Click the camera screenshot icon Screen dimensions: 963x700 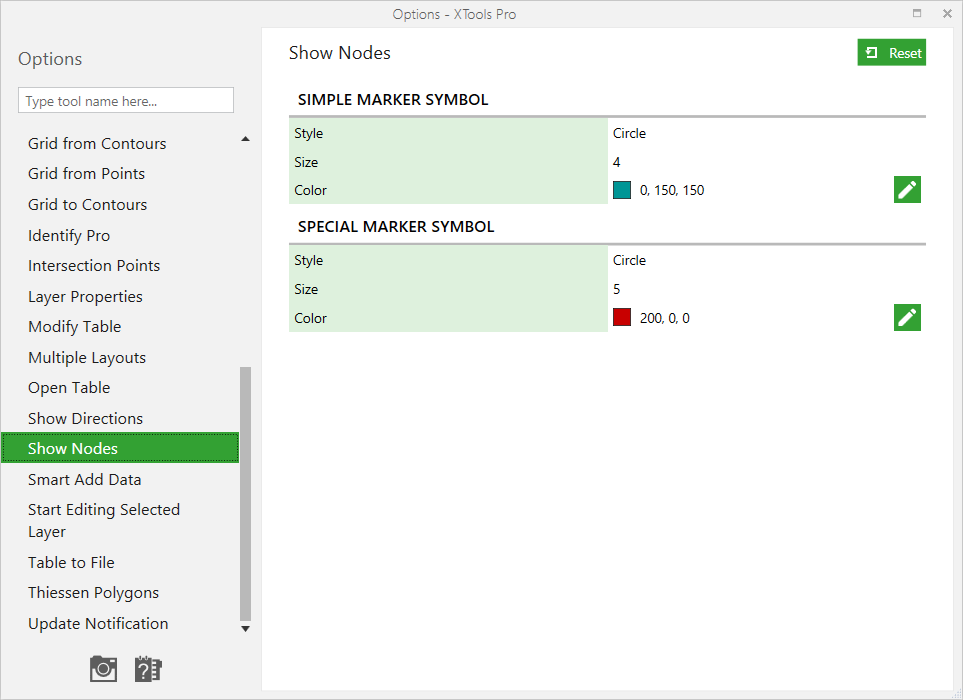[103, 668]
